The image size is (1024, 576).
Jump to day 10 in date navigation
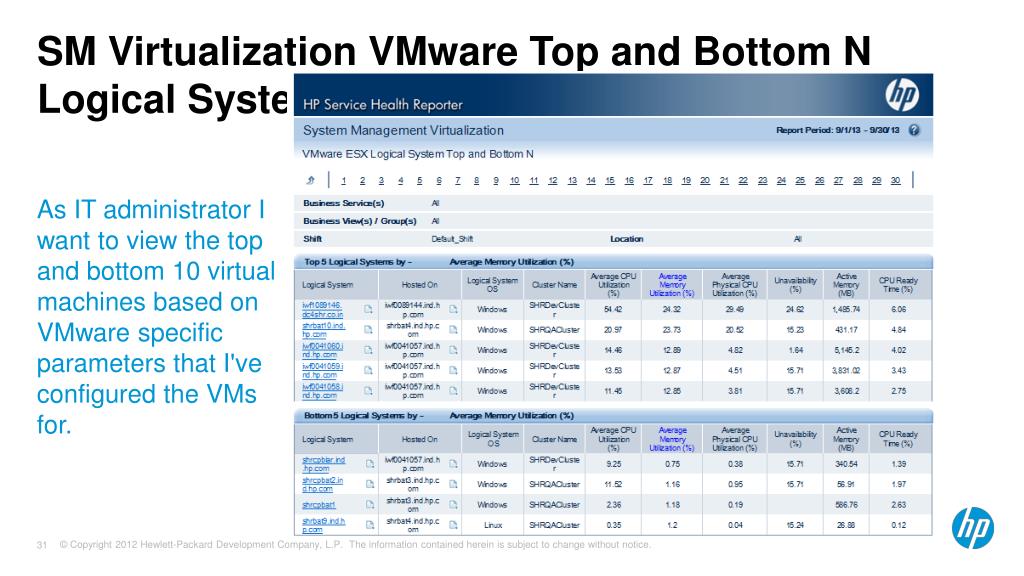515,181
